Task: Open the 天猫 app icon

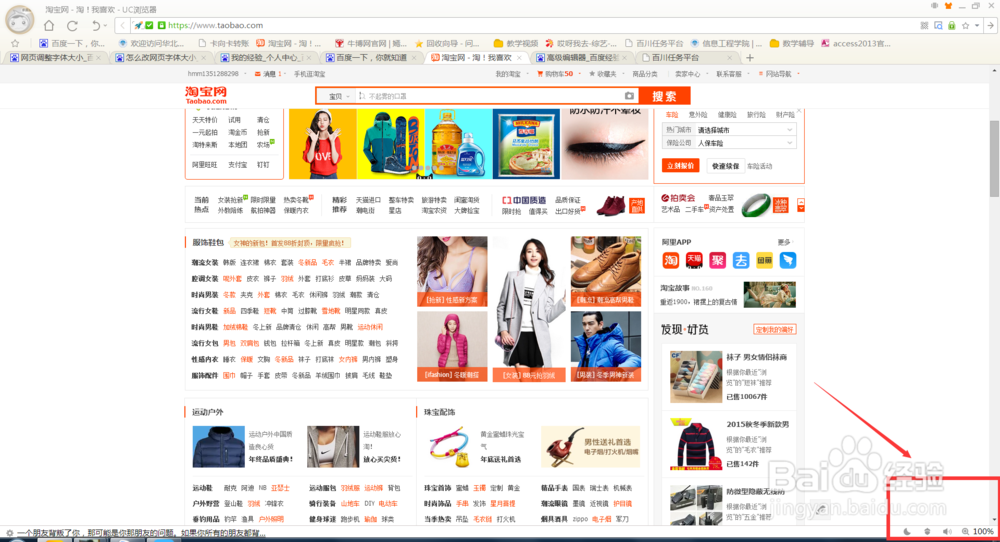Action: click(x=694, y=260)
